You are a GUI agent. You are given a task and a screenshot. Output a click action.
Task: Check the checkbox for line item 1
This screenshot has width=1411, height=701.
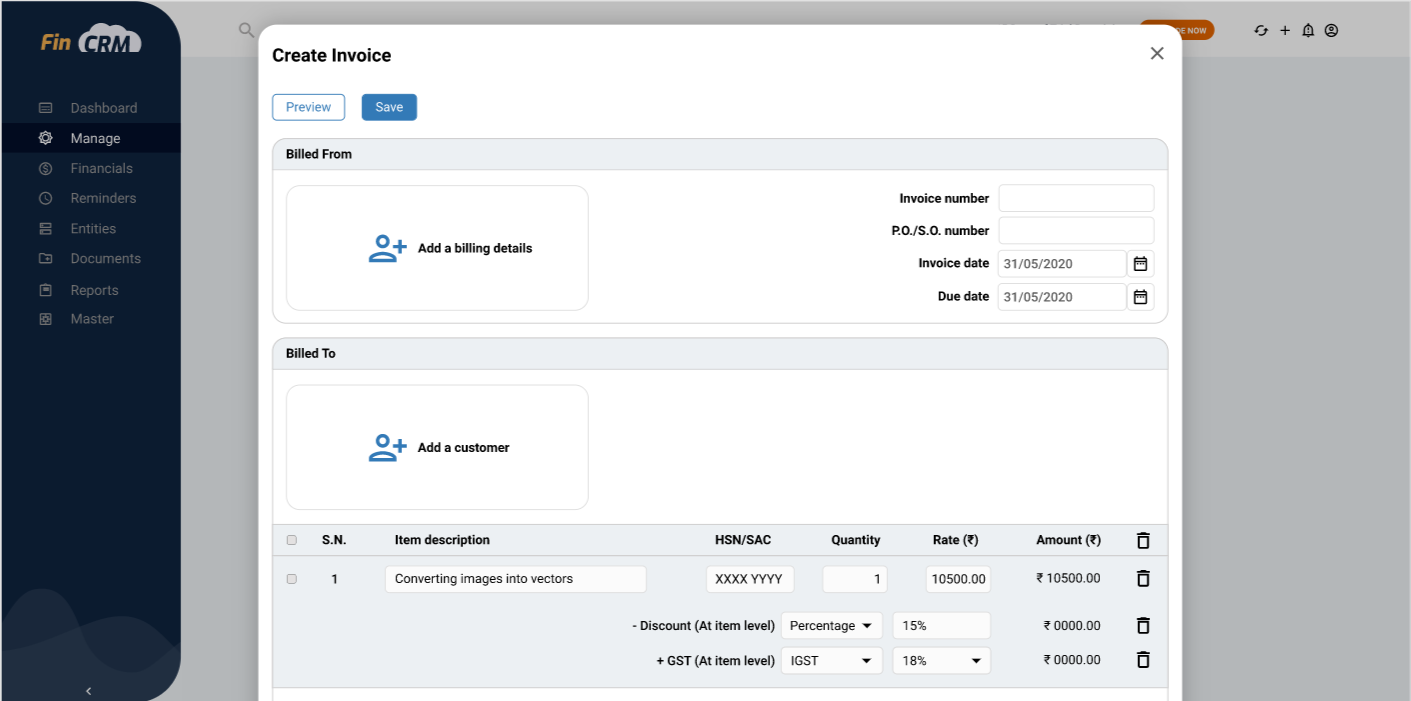tap(291, 578)
